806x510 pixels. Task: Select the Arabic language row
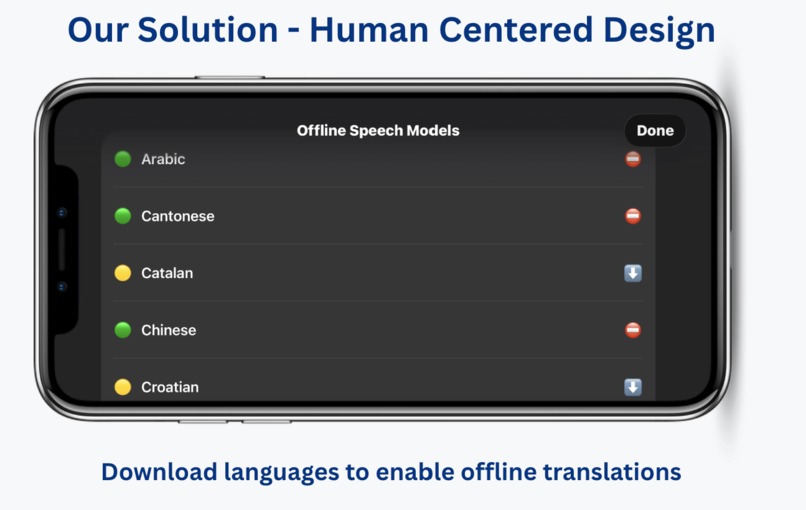pyautogui.click(x=378, y=159)
